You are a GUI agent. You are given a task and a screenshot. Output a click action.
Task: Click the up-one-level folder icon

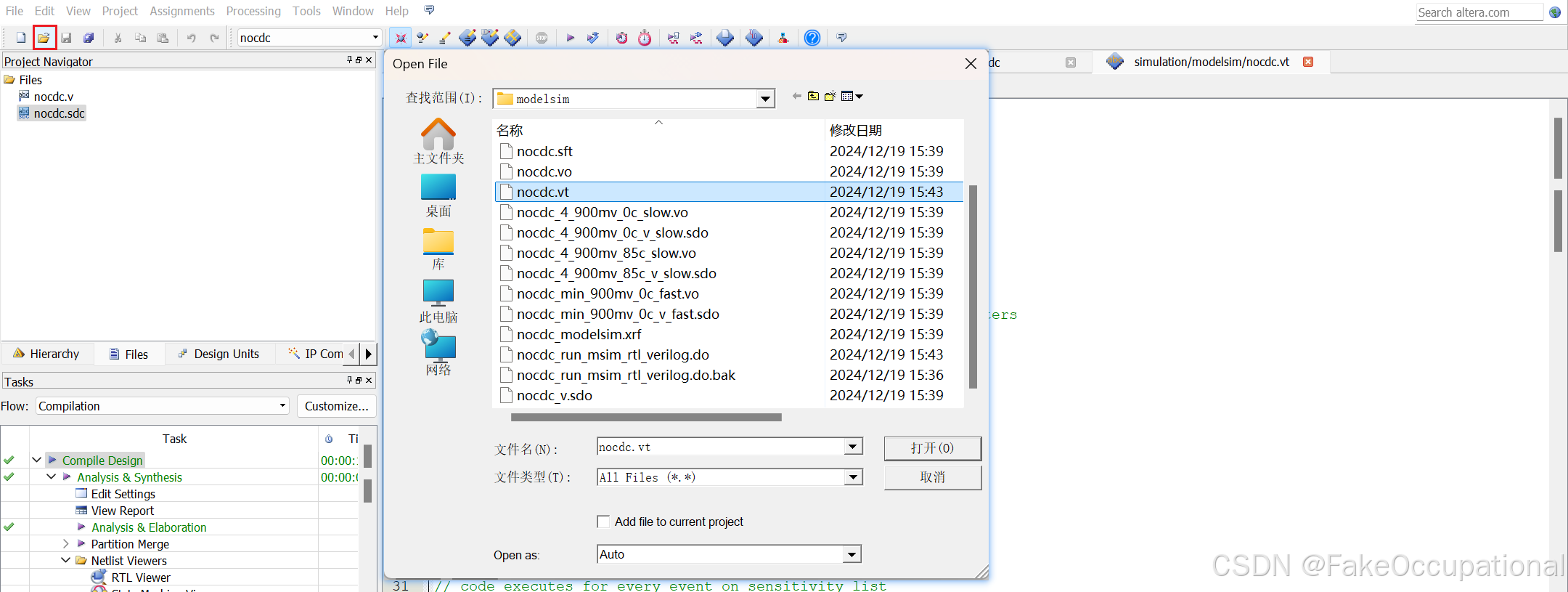click(813, 96)
